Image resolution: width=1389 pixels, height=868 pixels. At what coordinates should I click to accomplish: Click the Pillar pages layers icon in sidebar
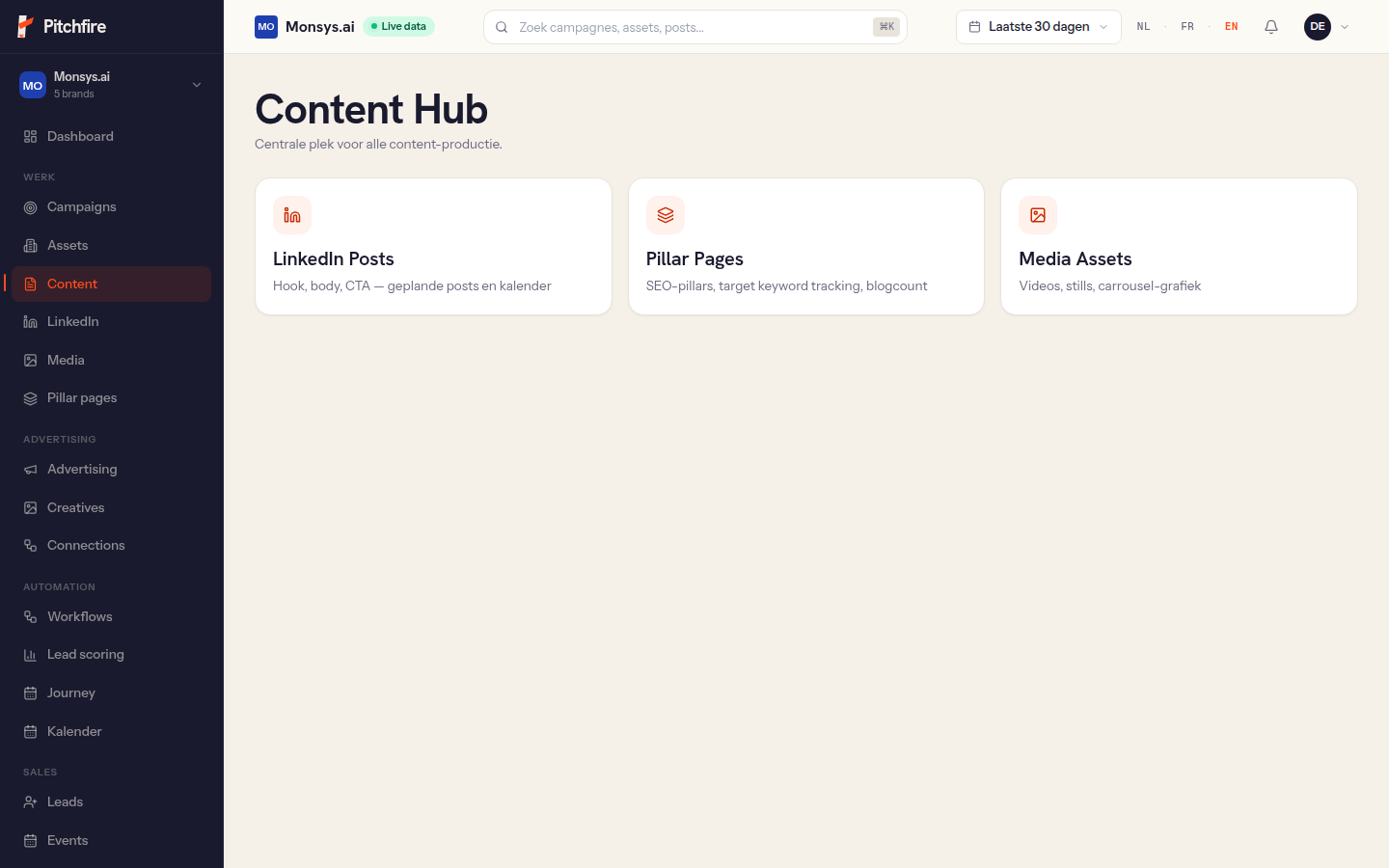(31, 398)
